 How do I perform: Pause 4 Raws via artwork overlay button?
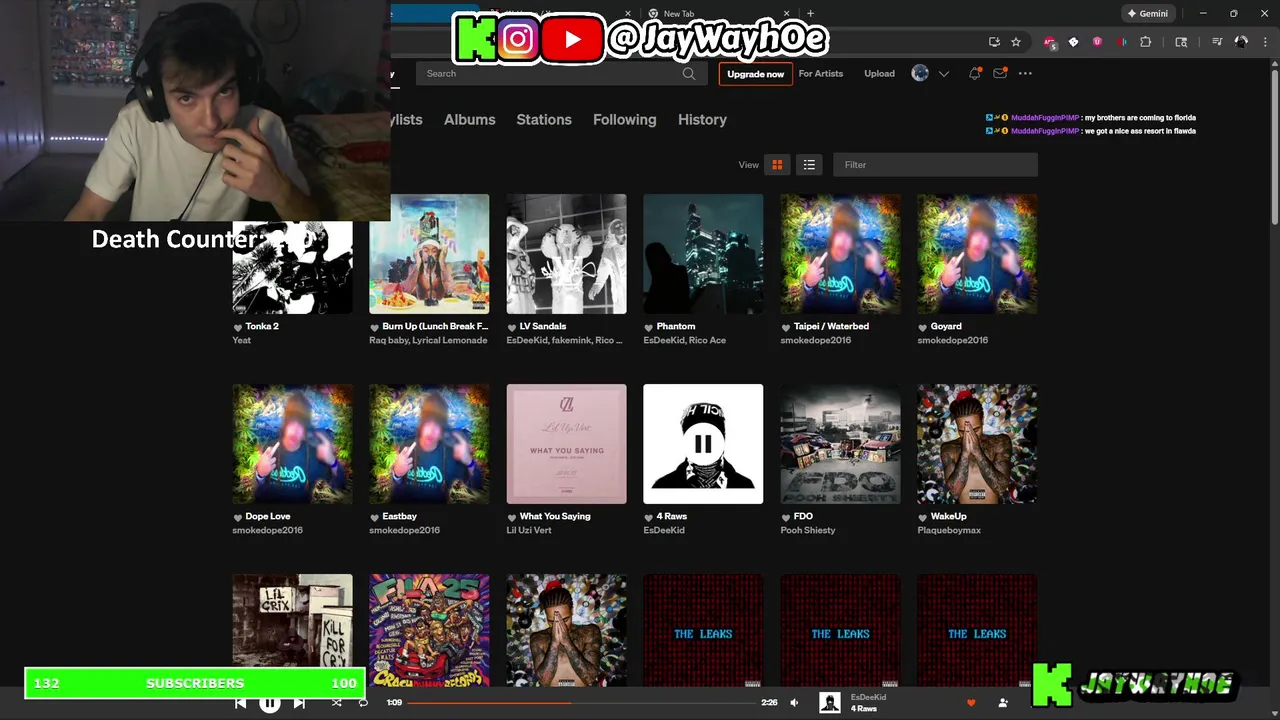tap(703, 444)
